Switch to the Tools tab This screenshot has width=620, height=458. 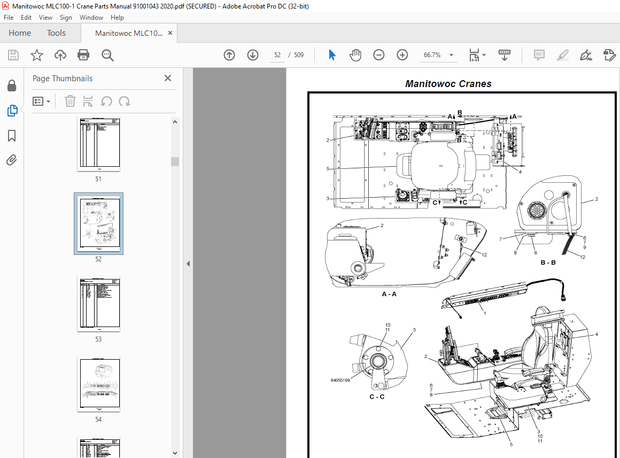coord(56,33)
